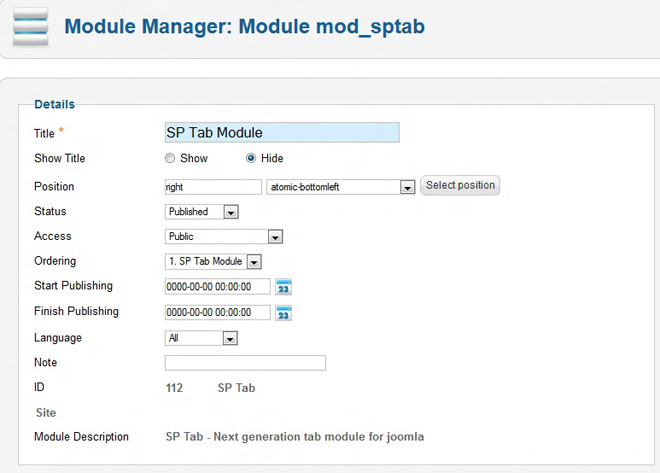The height and width of the screenshot is (473, 660).
Task: Open the Language All dropdown
Action: click(x=230, y=339)
